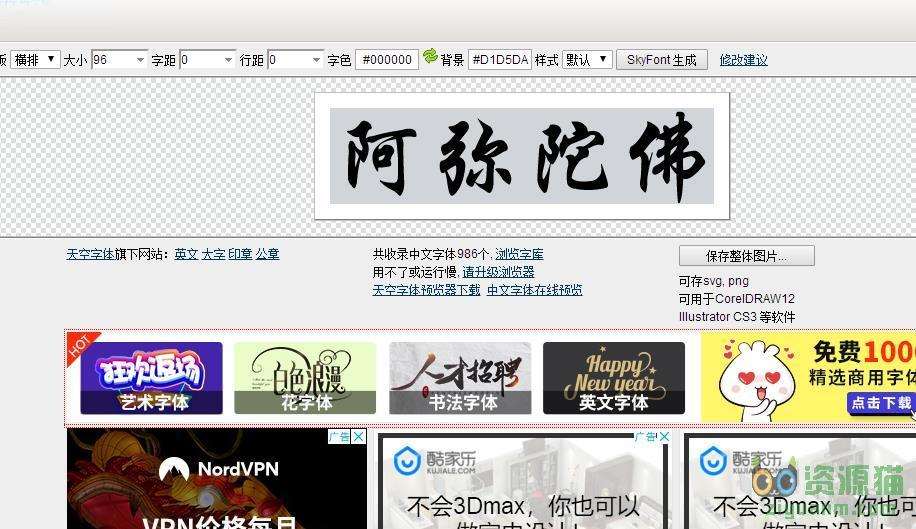Screen dimensions: 916x529
Task: Go to the 公章 site link
Action: 267,254
